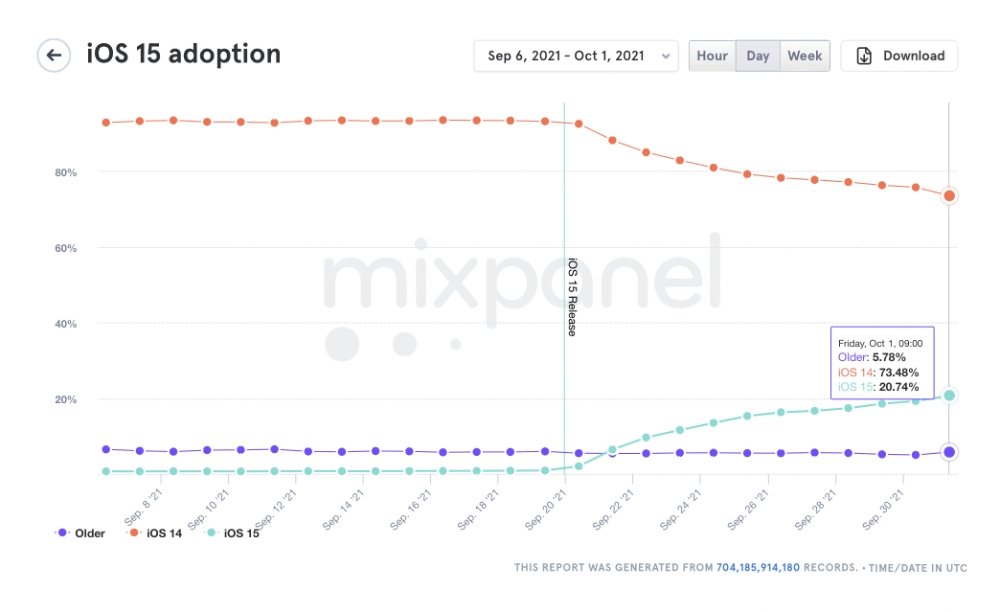The width and height of the screenshot is (1000, 612).
Task: Select the iOS 15 Oct 1 data point
Action: pos(949,396)
